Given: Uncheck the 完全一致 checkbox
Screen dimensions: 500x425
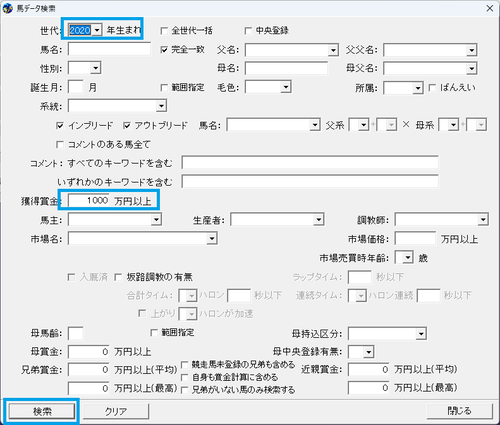Looking at the screenshot, I should [164, 50].
